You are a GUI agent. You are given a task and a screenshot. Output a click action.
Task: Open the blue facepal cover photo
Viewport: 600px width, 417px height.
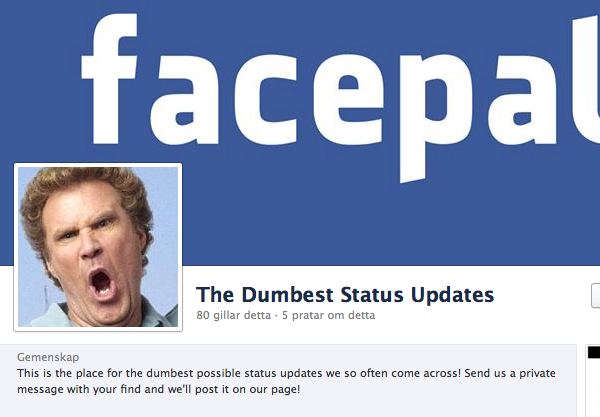coord(300,132)
